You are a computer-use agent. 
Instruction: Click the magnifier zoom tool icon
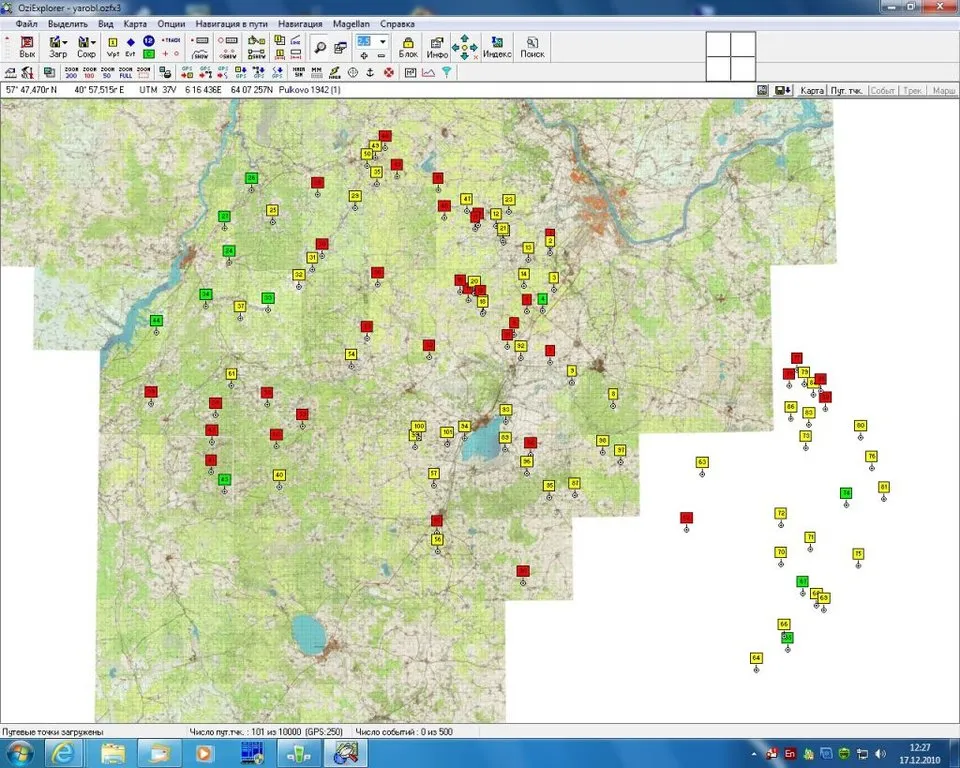tap(320, 47)
